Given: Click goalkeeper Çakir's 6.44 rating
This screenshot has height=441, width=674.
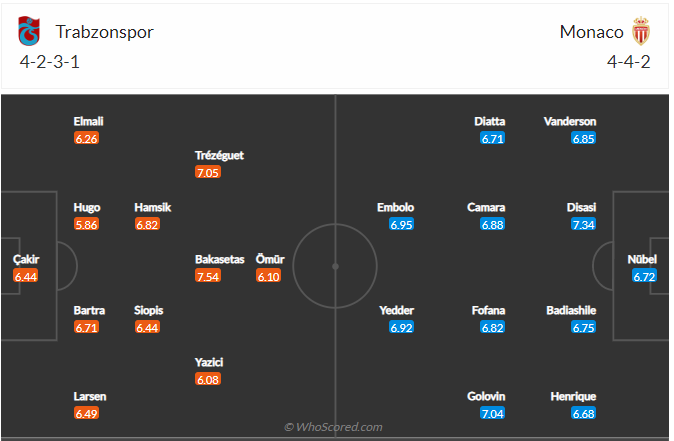Looking at the screenshot, I should pyautogui.click(x=26, y=275).
